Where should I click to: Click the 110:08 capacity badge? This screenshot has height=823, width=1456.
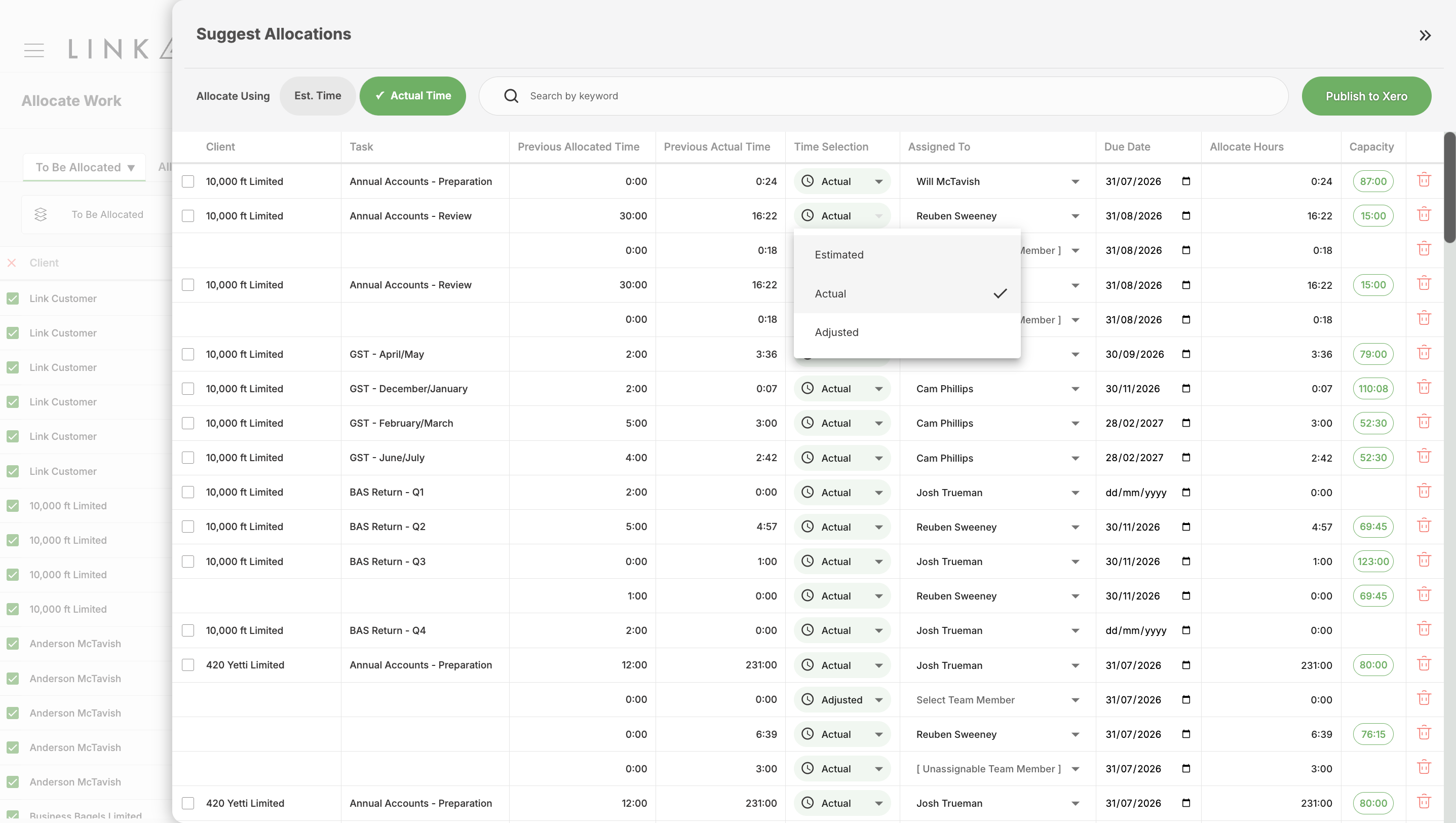(1373, 389)
